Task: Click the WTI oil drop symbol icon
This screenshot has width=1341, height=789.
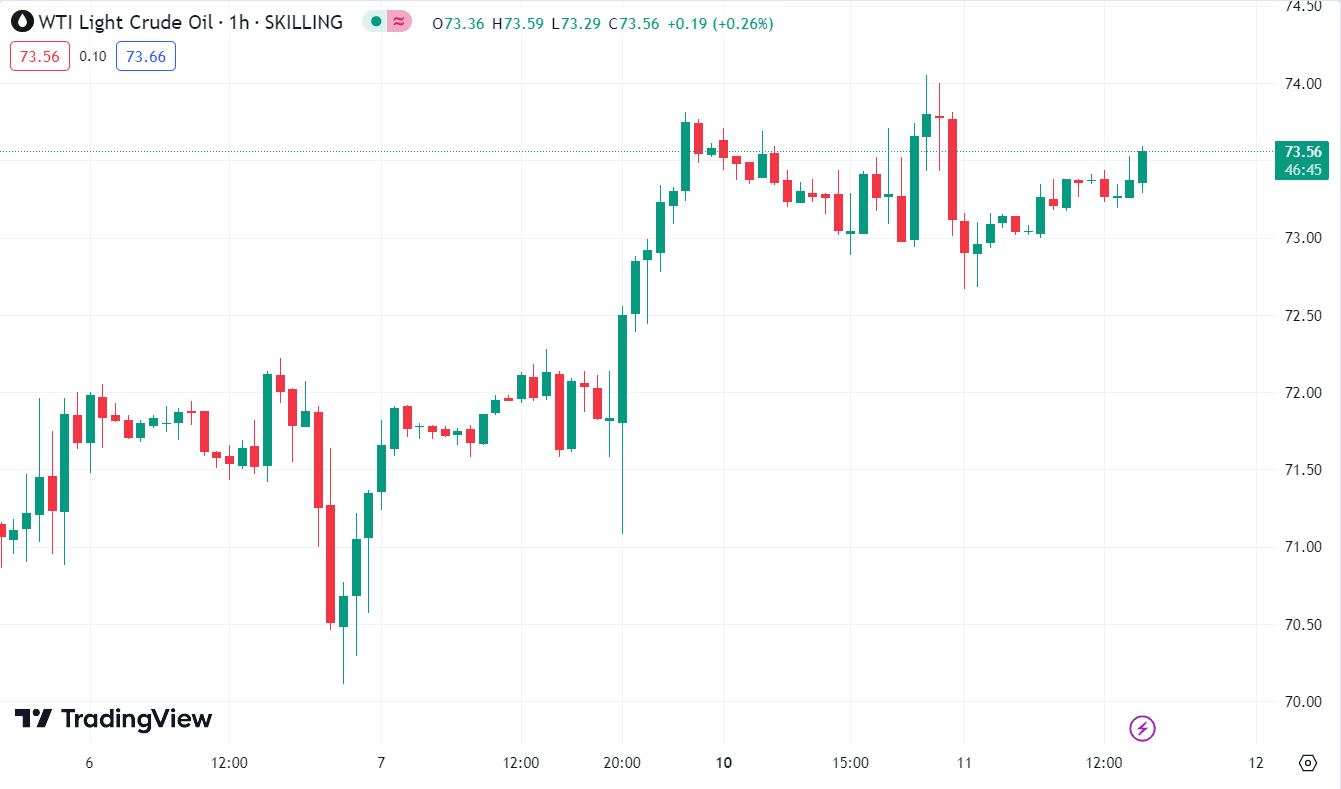Action: (21, 22)
